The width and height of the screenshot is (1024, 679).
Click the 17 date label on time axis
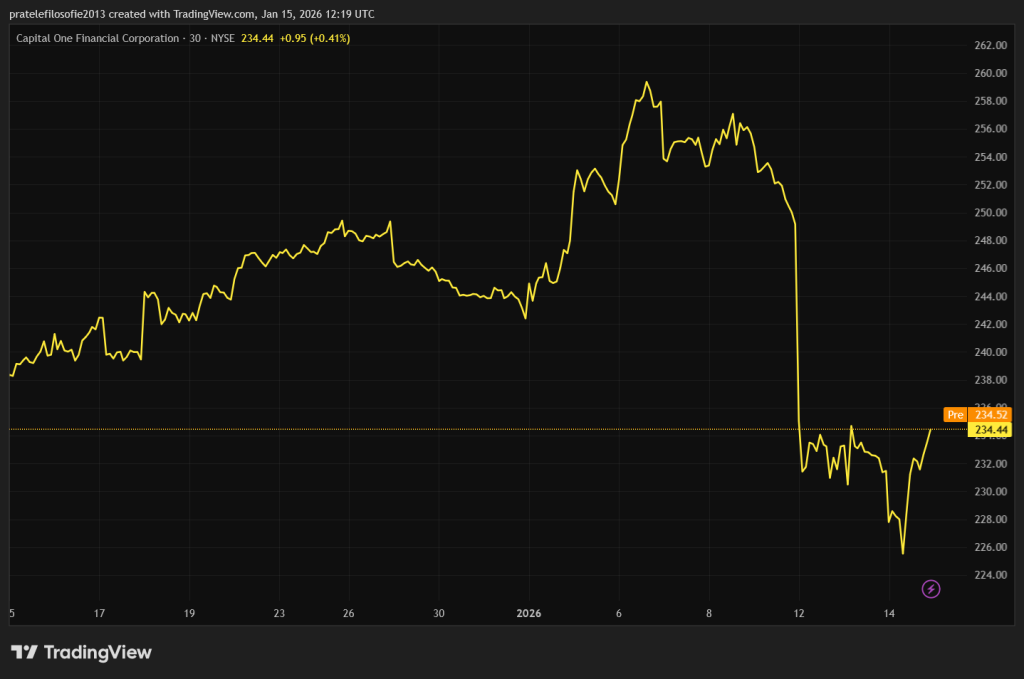99,613
